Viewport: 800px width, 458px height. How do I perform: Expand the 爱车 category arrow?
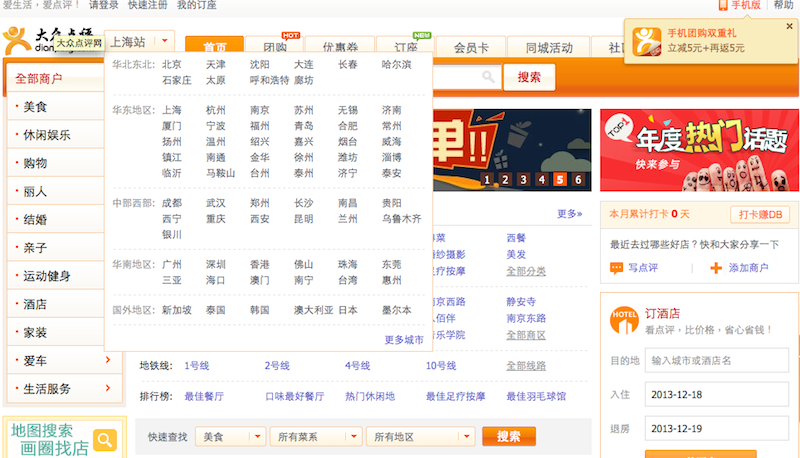(x=108, y=360)
